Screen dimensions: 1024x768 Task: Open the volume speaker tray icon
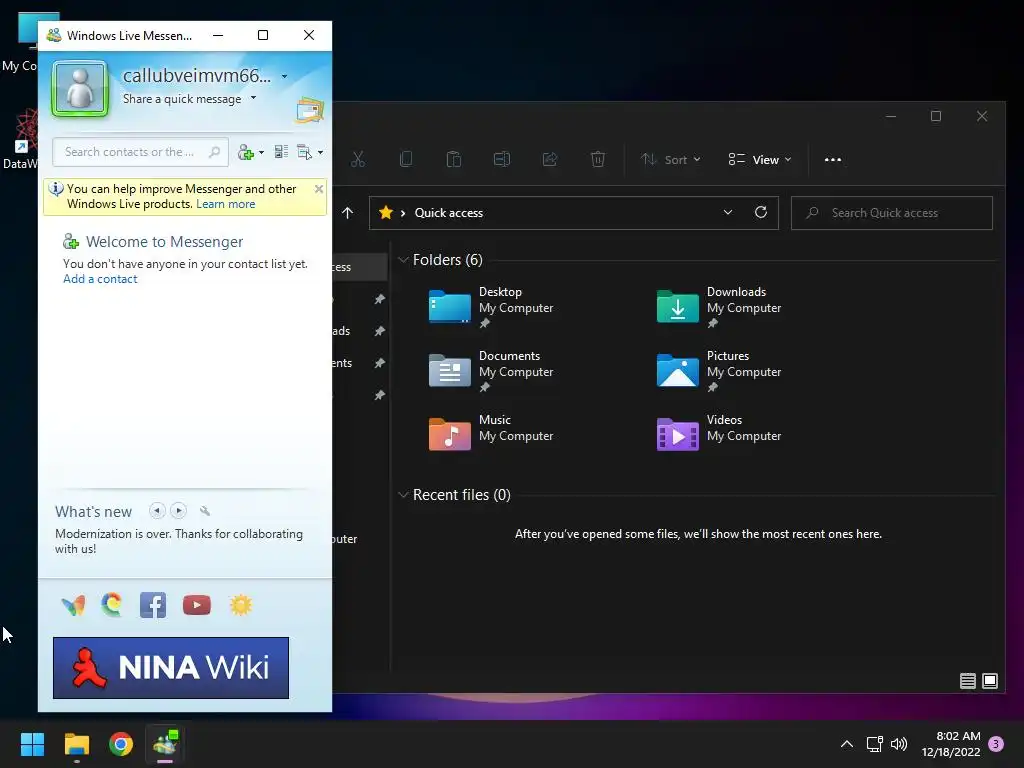coord(899,744)
